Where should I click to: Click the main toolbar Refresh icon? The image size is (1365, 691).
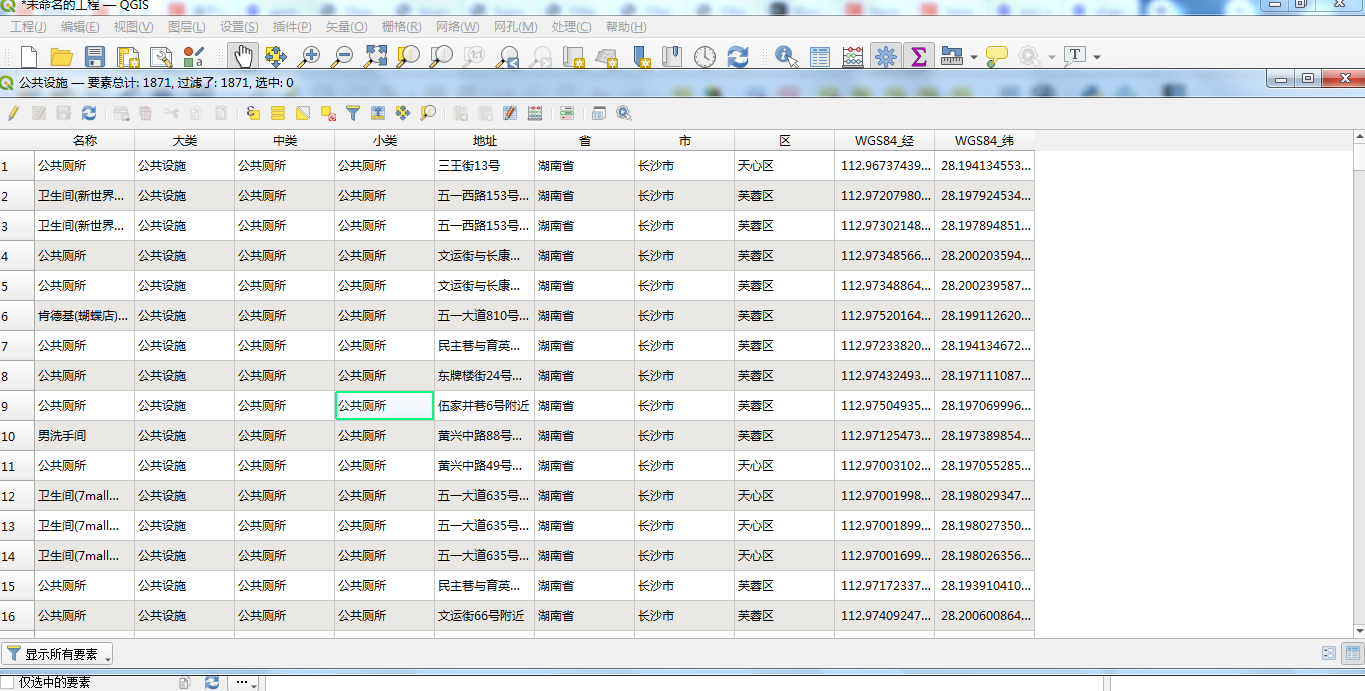[738, 57]
